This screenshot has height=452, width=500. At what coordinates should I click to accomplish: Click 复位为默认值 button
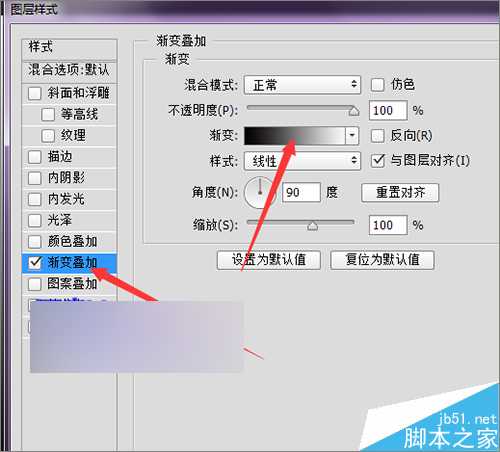[x=382, y=260]
